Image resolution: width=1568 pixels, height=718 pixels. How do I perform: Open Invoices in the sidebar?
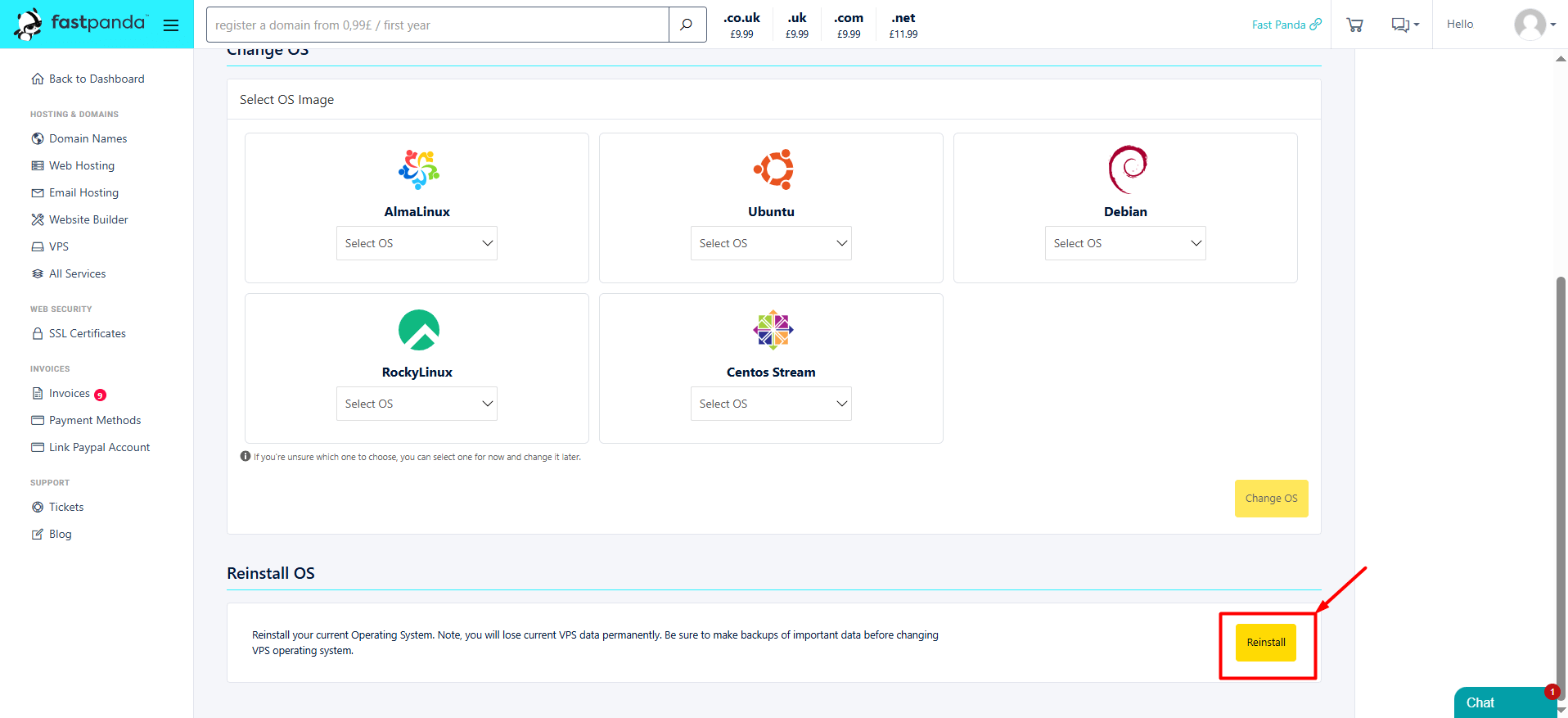70,394
